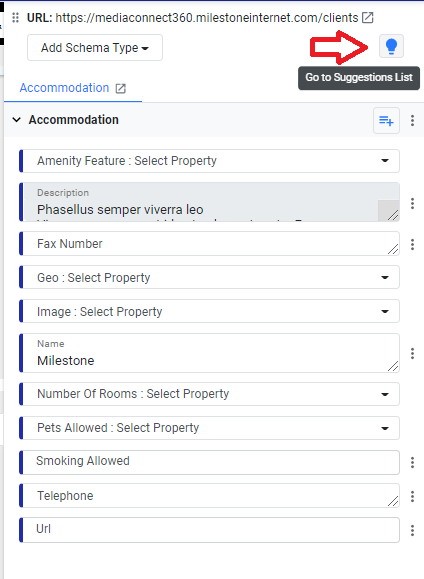Open three-dot menu for Name field
The width and height of the screenshot is (424, 579).
pyautogui.click(x=413, y=353)
